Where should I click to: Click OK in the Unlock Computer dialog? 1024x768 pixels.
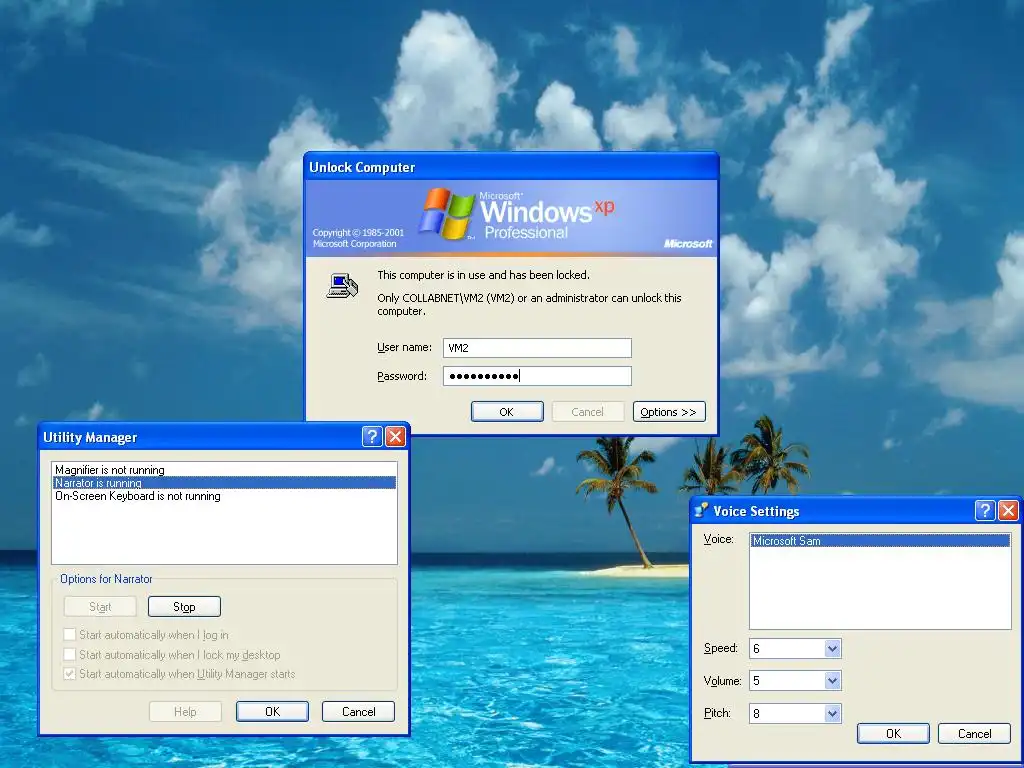pyautogui.click(x=507, y=411)
